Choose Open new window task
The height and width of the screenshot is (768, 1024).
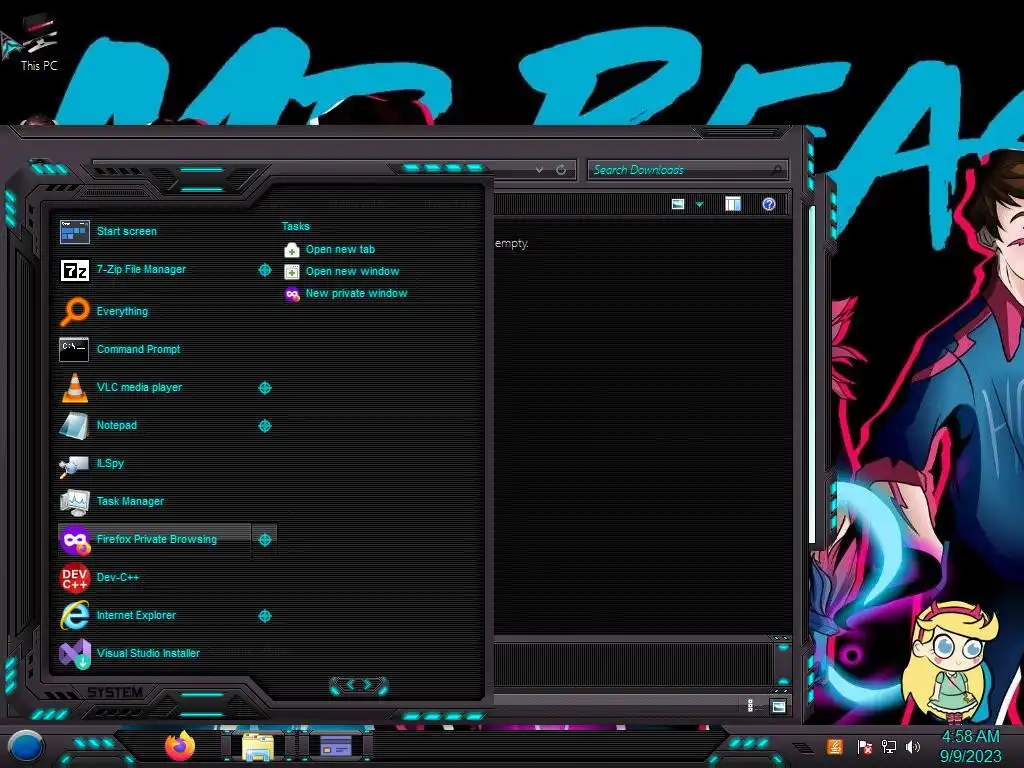tap(342, 272)
